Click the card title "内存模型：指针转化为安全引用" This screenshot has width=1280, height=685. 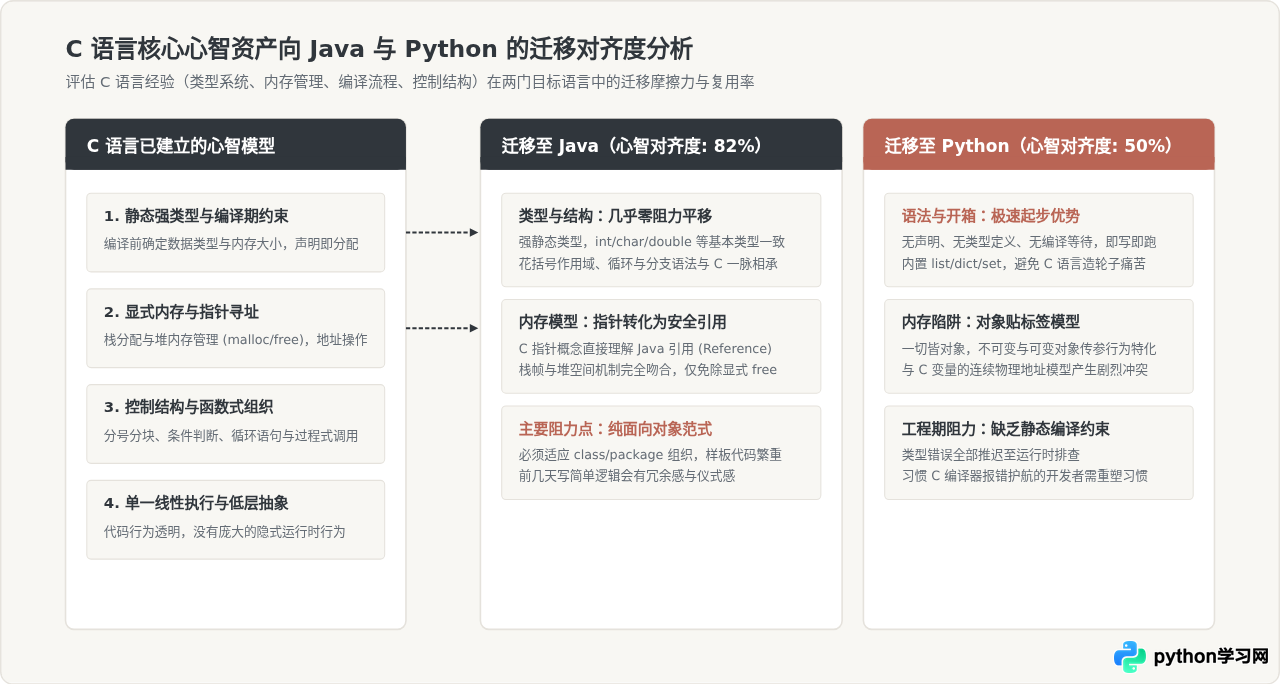(622, 322)
